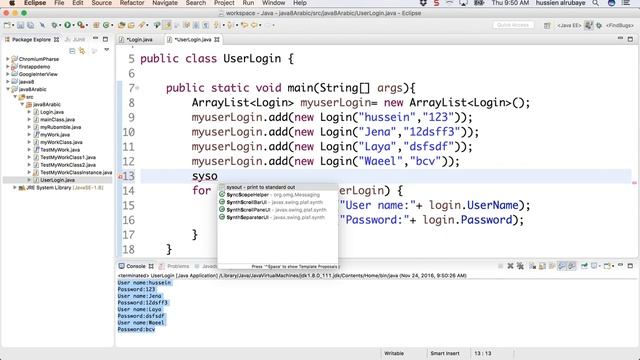Click the Search flashlight toolbar icon
The image size is (640, 360).
point(141,25)
